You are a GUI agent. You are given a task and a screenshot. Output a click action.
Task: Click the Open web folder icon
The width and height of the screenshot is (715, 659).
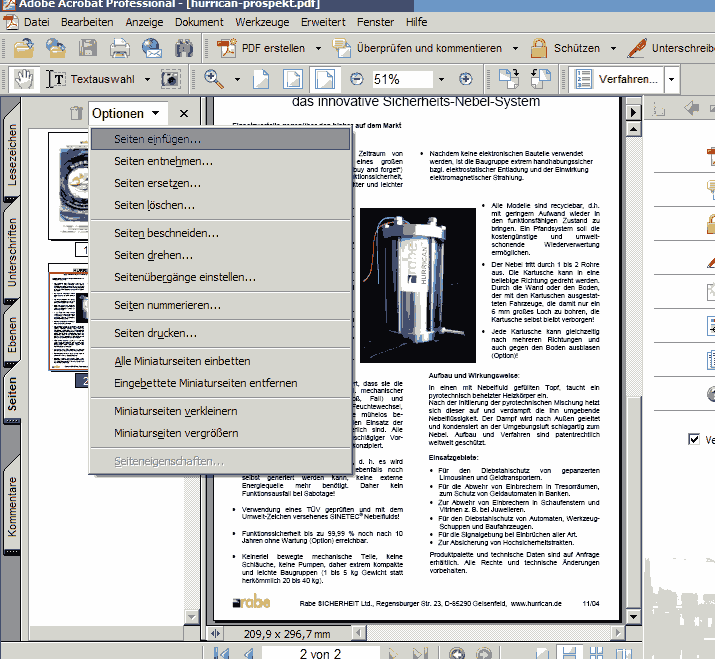pyautogui.click(x=56, y=48)
